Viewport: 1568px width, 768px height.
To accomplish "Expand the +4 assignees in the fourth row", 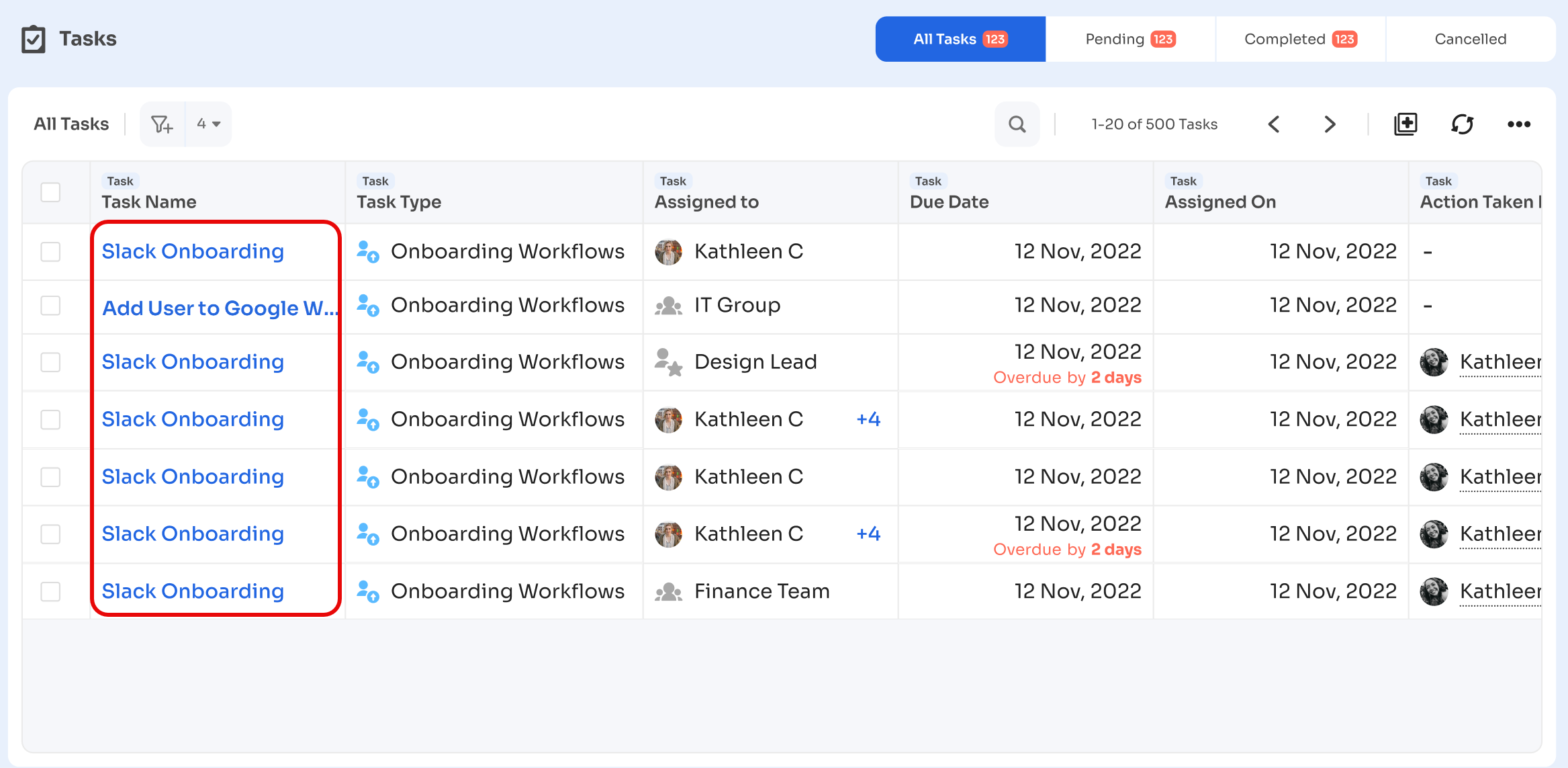I will [868, 419].
